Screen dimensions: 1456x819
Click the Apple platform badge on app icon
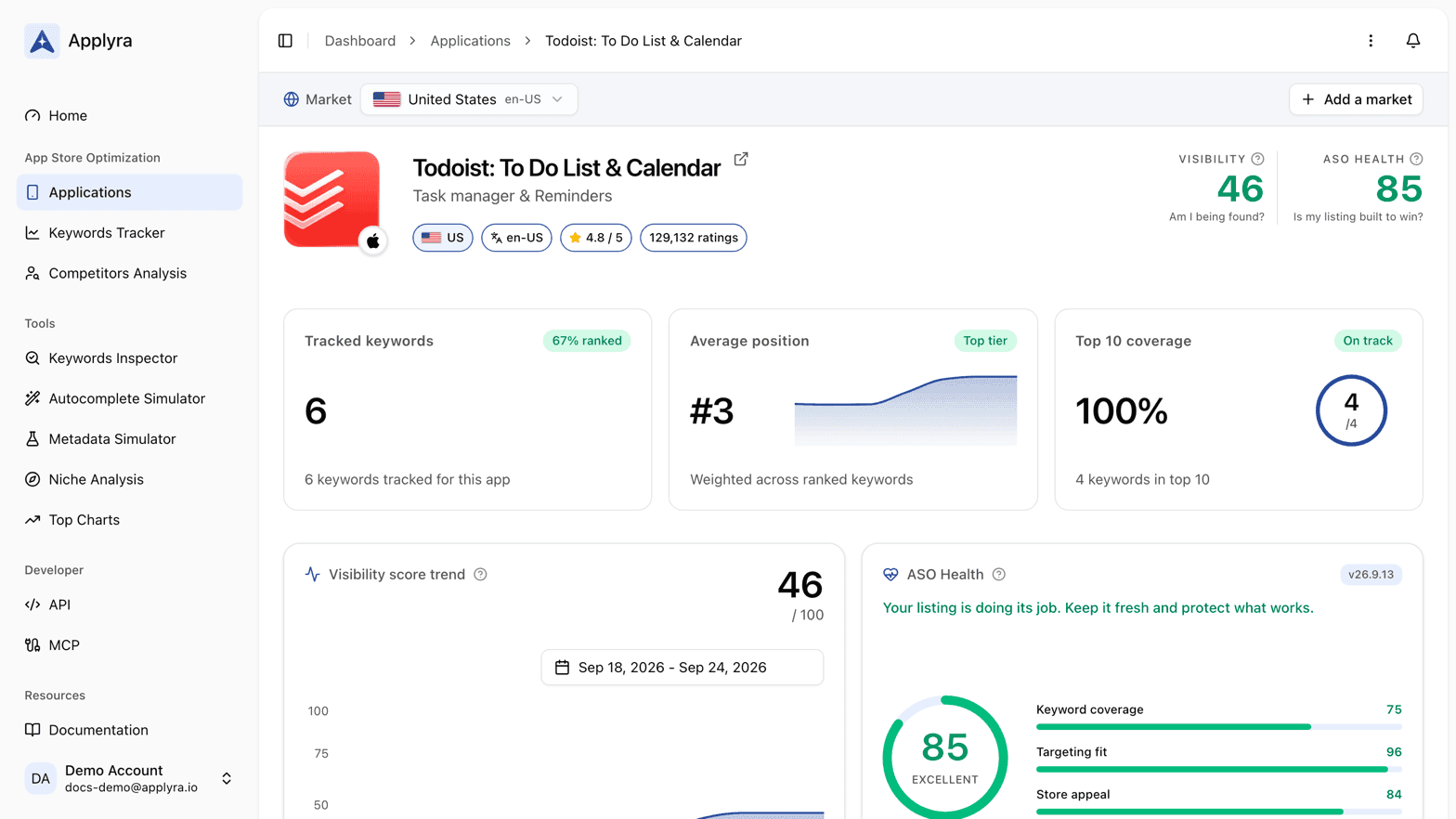point(372,240)
